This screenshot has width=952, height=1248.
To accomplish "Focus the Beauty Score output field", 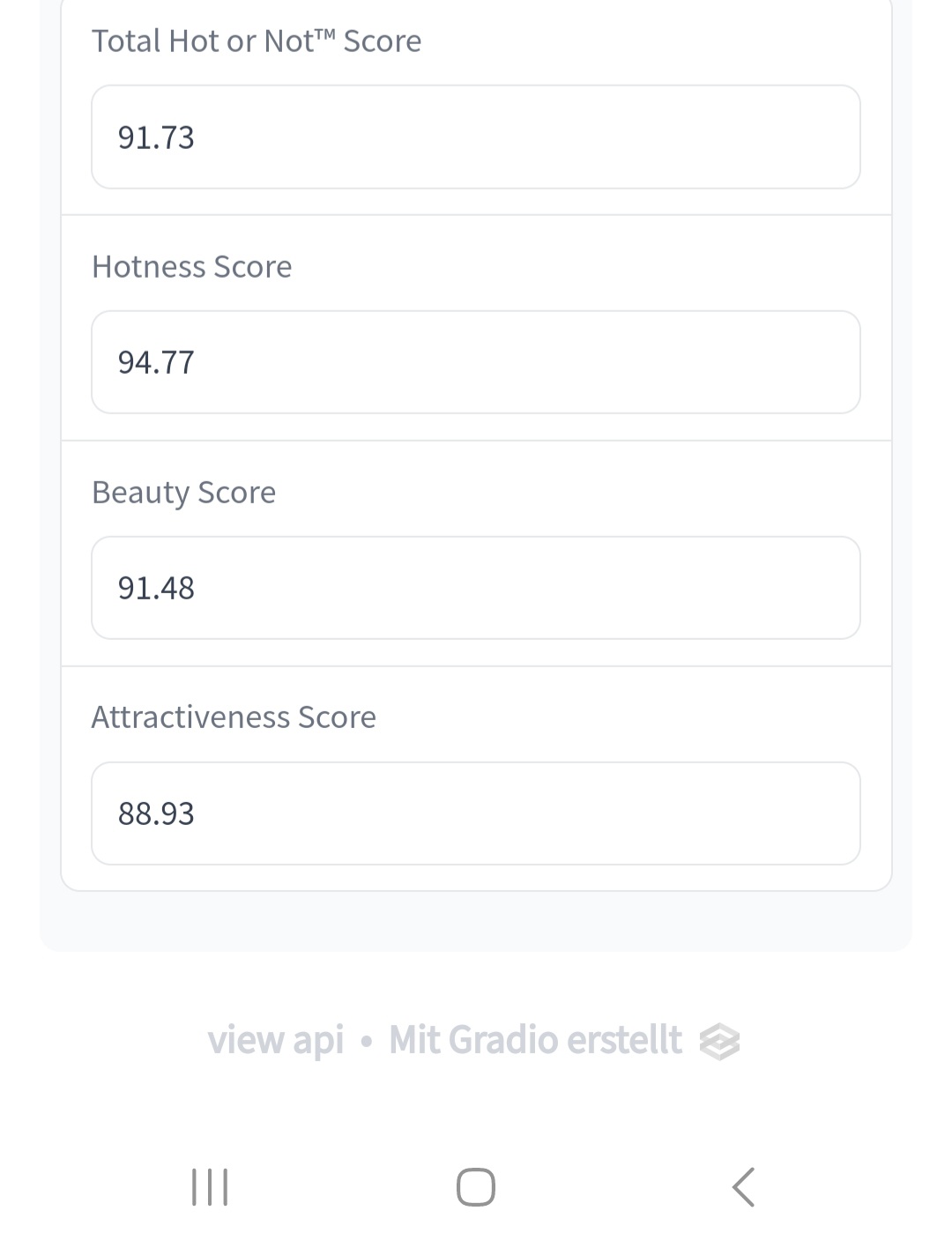I will 476,588.
